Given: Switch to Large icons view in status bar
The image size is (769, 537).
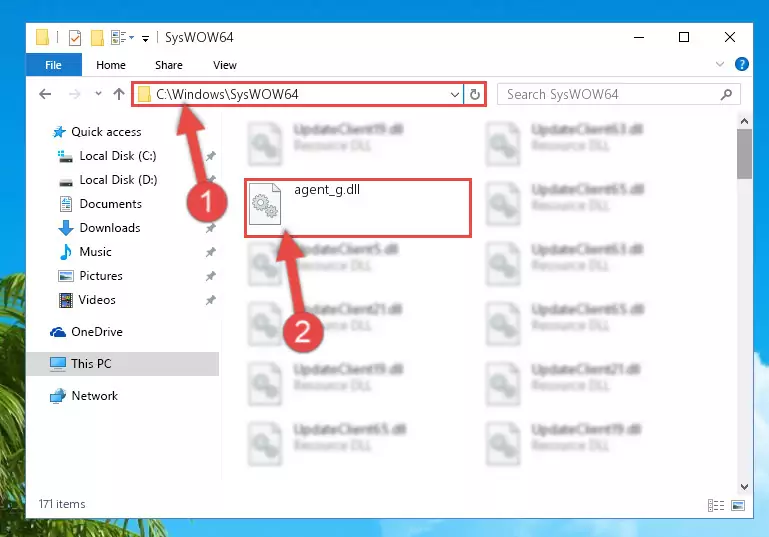Looking at the screenshot, I should click(738, 505).
